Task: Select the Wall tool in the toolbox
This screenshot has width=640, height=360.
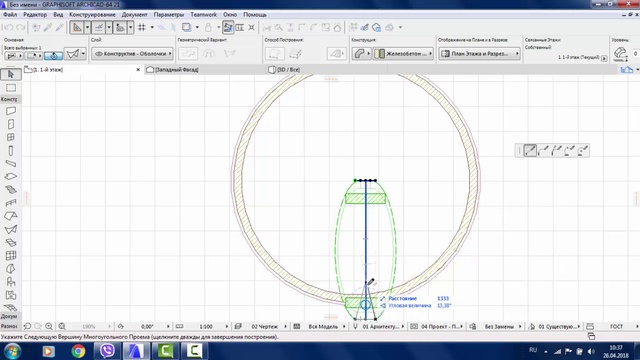Action: click(11, 111)
